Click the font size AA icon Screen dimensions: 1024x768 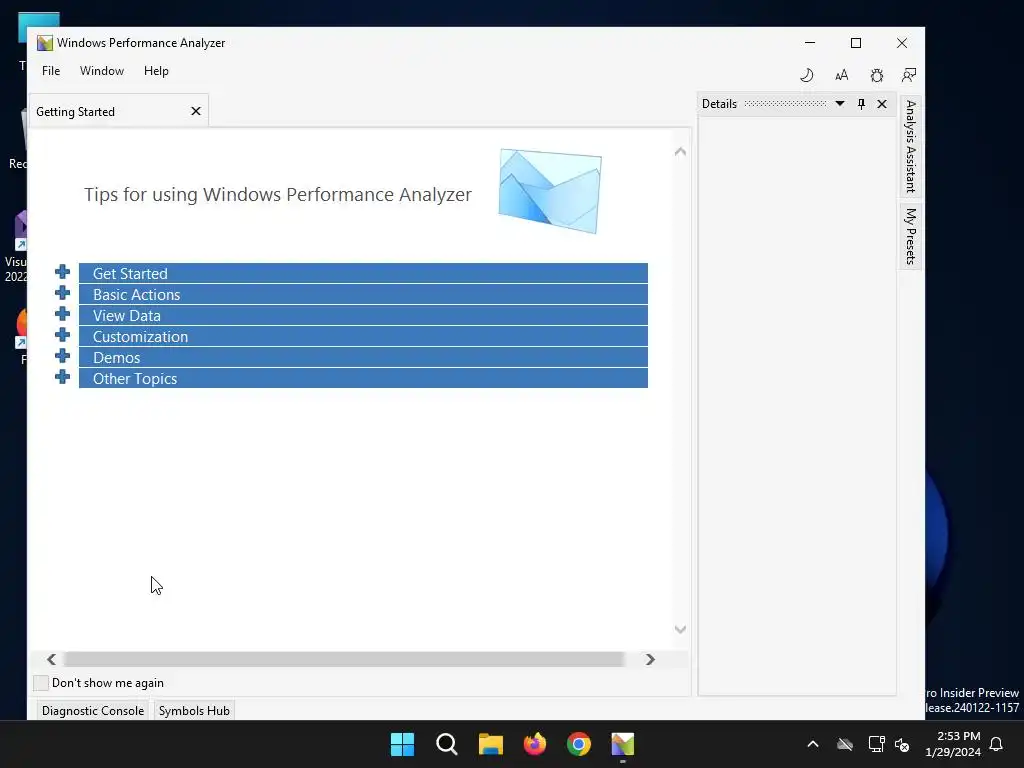click(x=841, y=75)
